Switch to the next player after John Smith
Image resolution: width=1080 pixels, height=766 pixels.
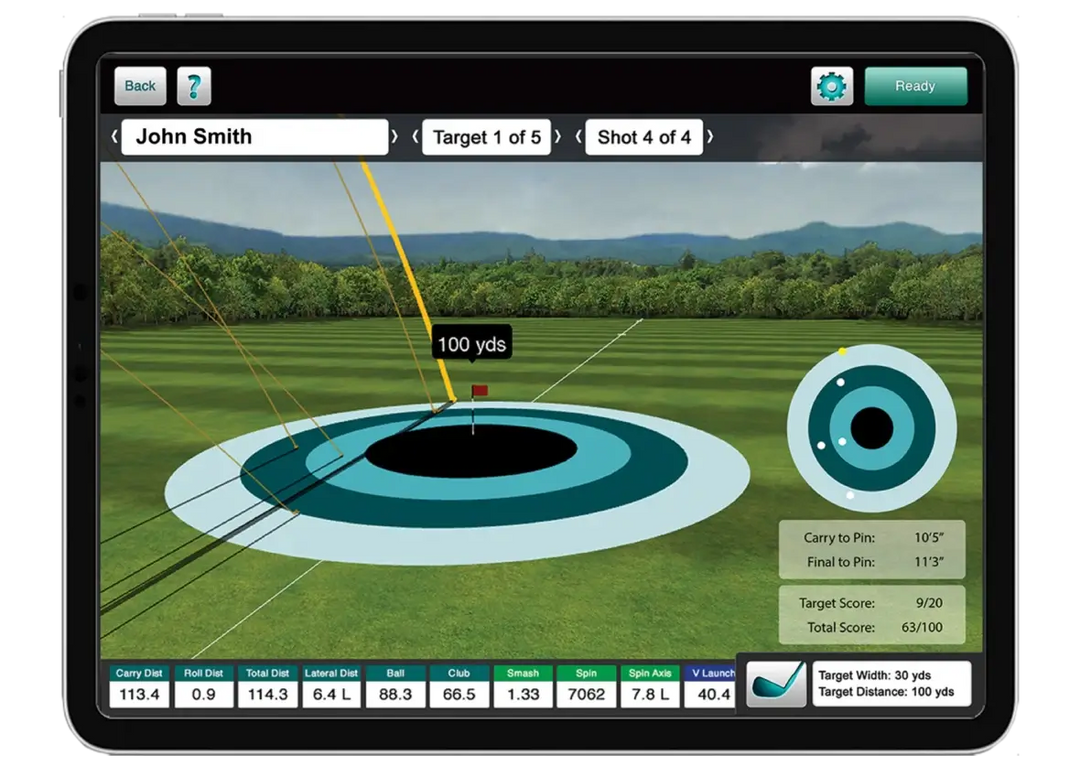394,137
